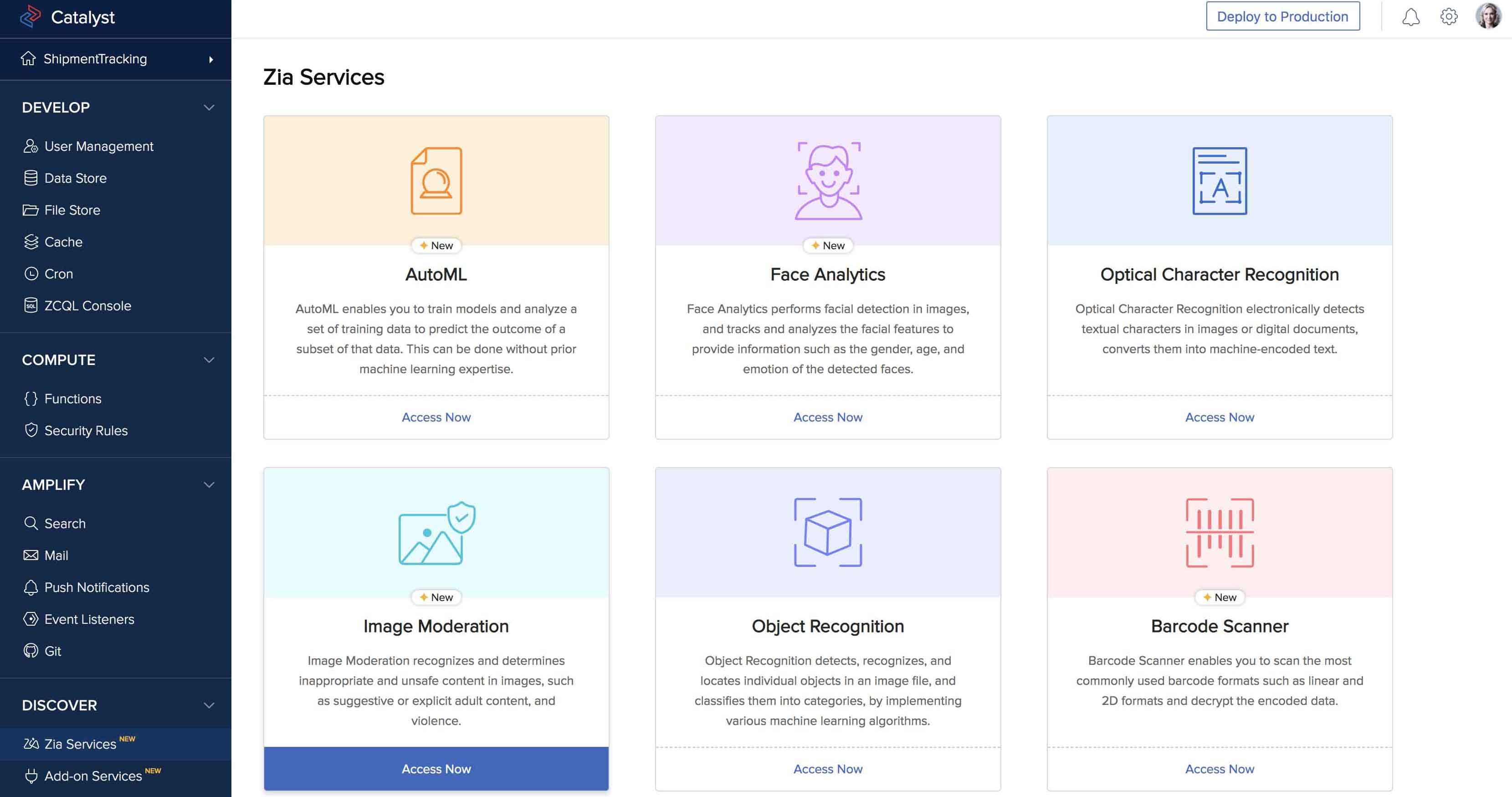
Task: Click the Barcode Scanner barcode icon
Action: click(x=1220, y=532)
